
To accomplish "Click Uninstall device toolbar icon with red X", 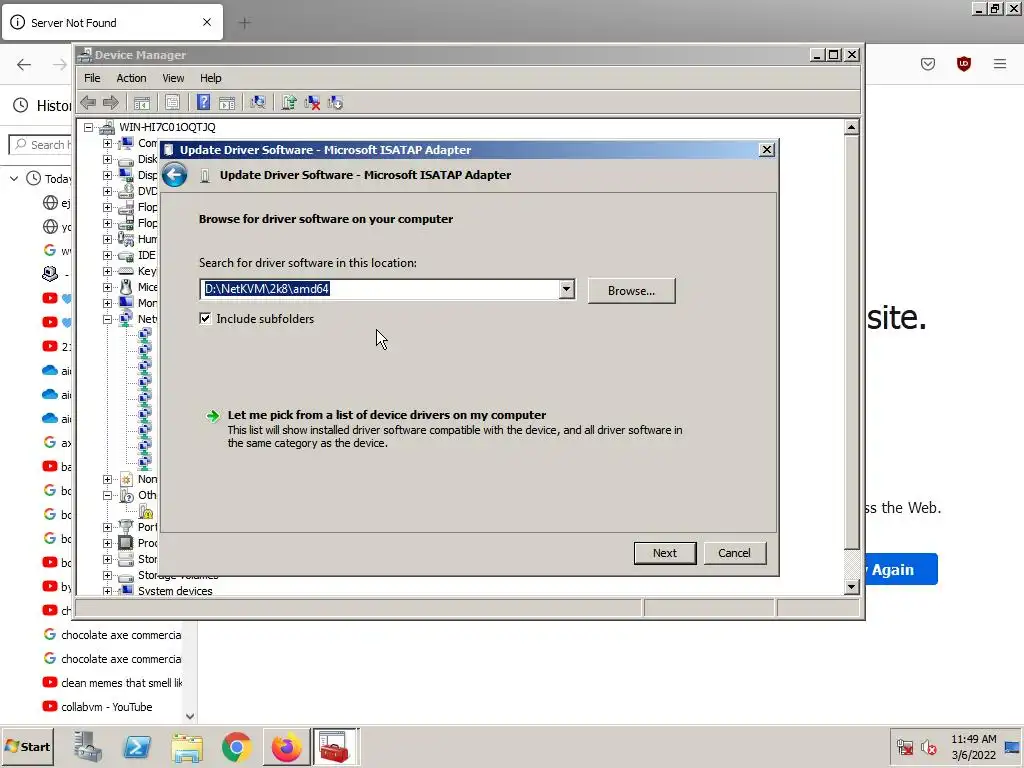I will point(312,103).
